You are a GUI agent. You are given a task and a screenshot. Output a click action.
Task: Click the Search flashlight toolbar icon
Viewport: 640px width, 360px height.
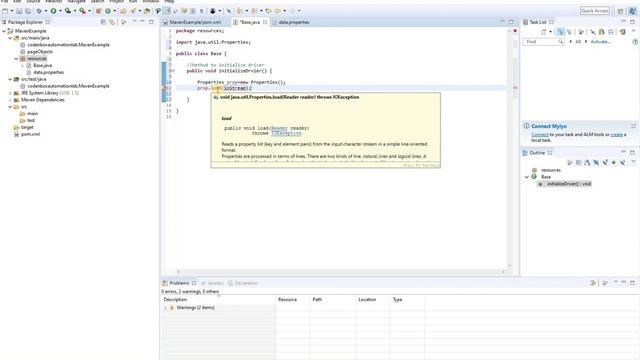coord(133,11)
